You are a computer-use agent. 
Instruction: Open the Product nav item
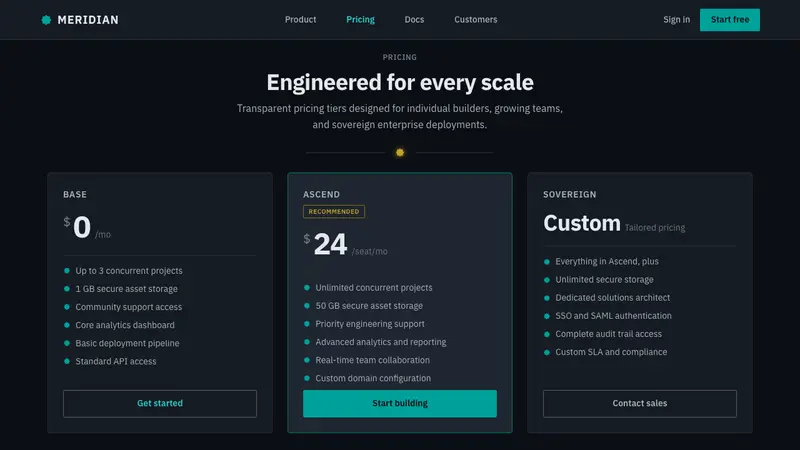301,19
